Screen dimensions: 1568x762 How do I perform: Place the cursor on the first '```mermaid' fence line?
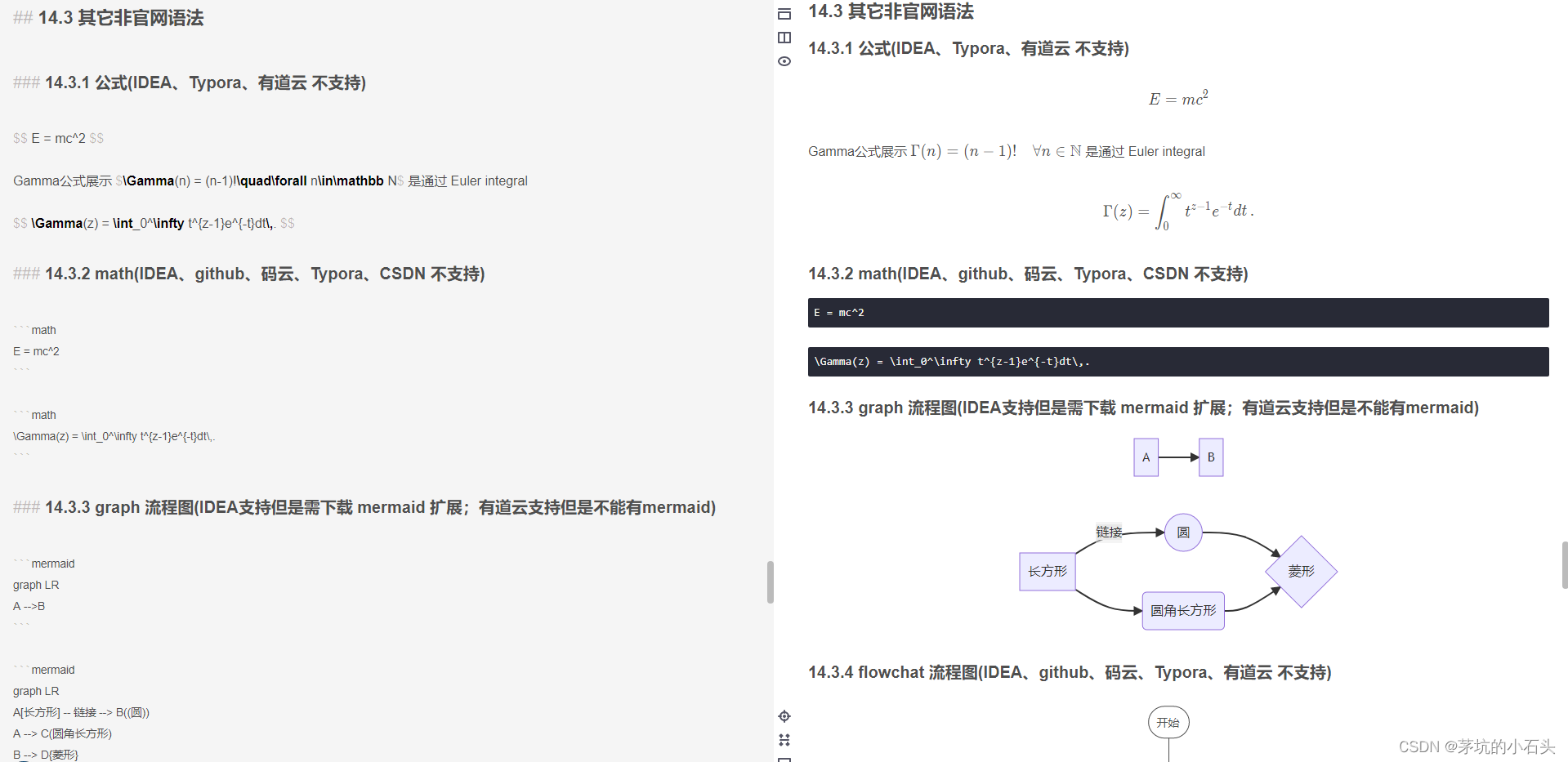tap(44, 564)
